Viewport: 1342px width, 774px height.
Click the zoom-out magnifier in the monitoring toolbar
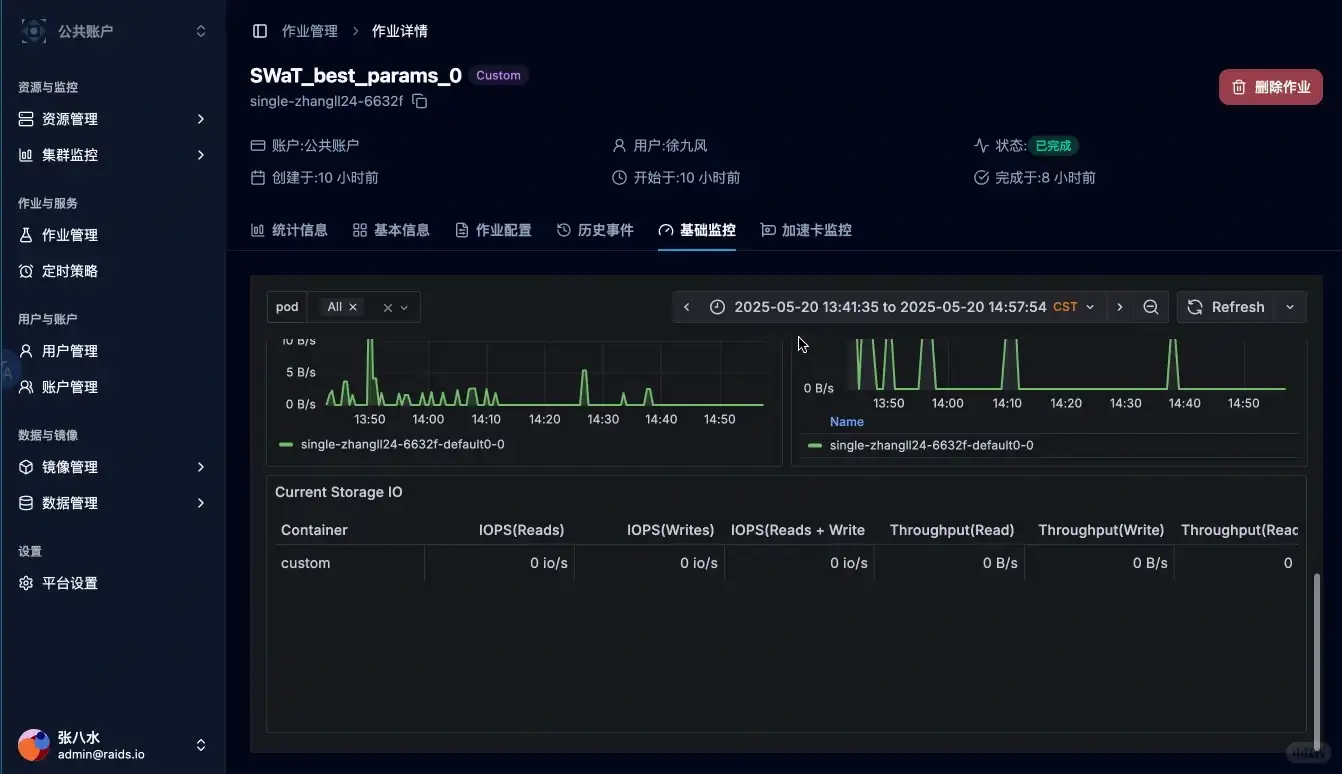[1151, 307]
